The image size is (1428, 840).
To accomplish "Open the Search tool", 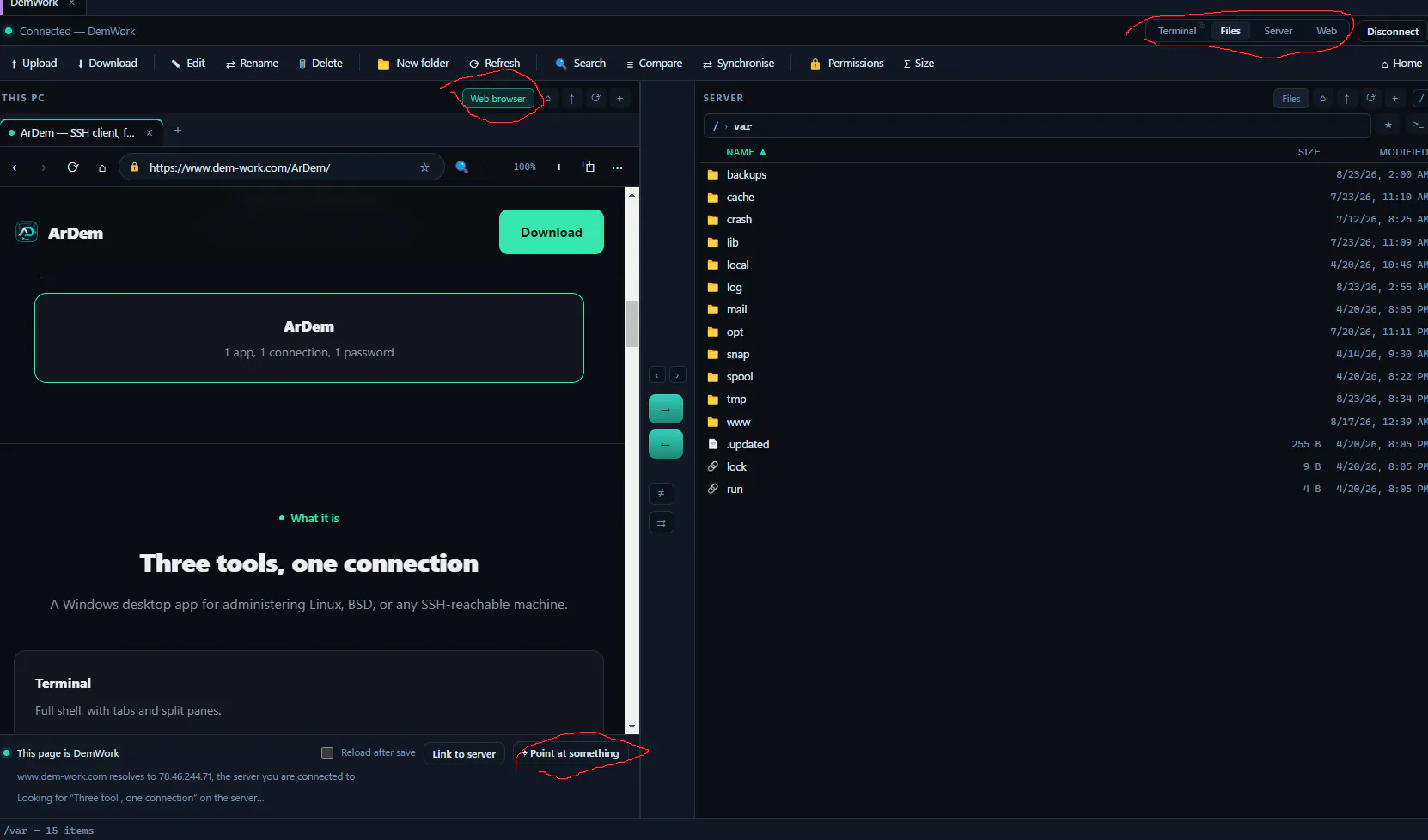I will [581, 64].
